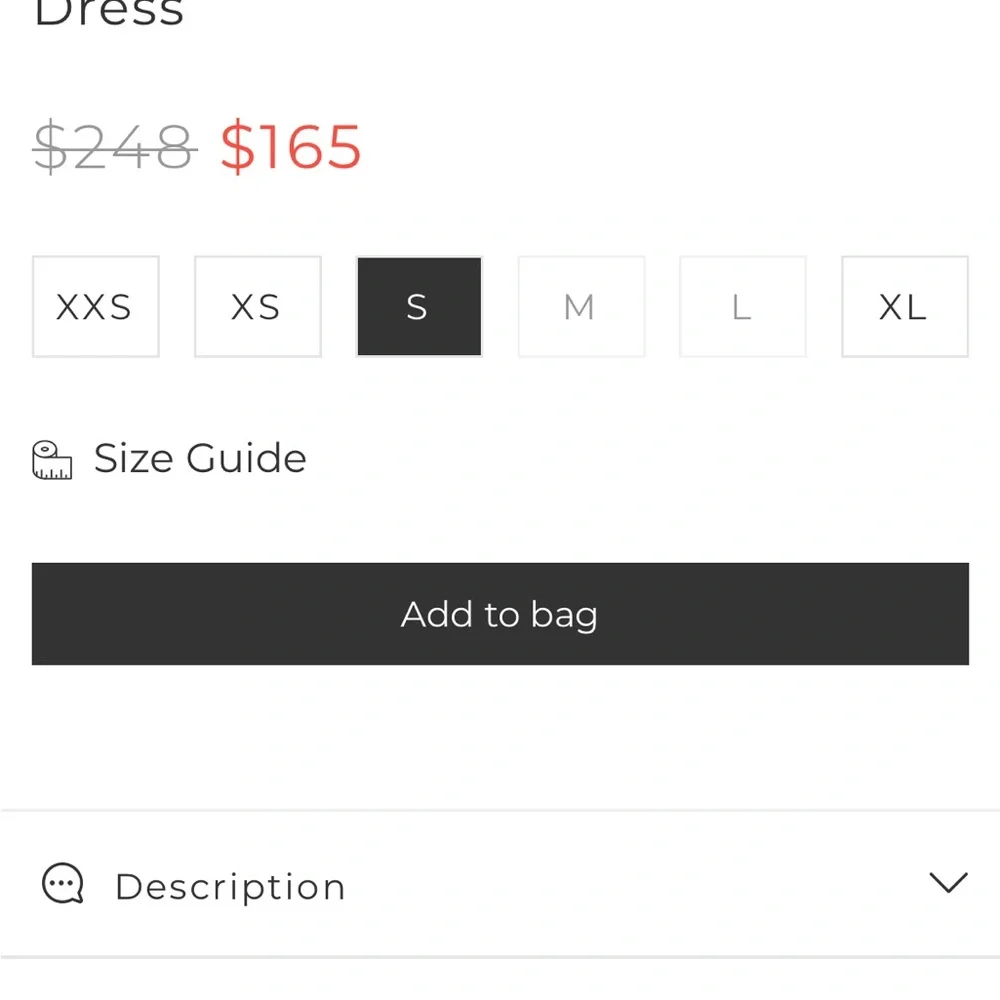Expand Description with the chevron arrow
This screenshot has height=1000, width=1000.
[x=947, y=882]
